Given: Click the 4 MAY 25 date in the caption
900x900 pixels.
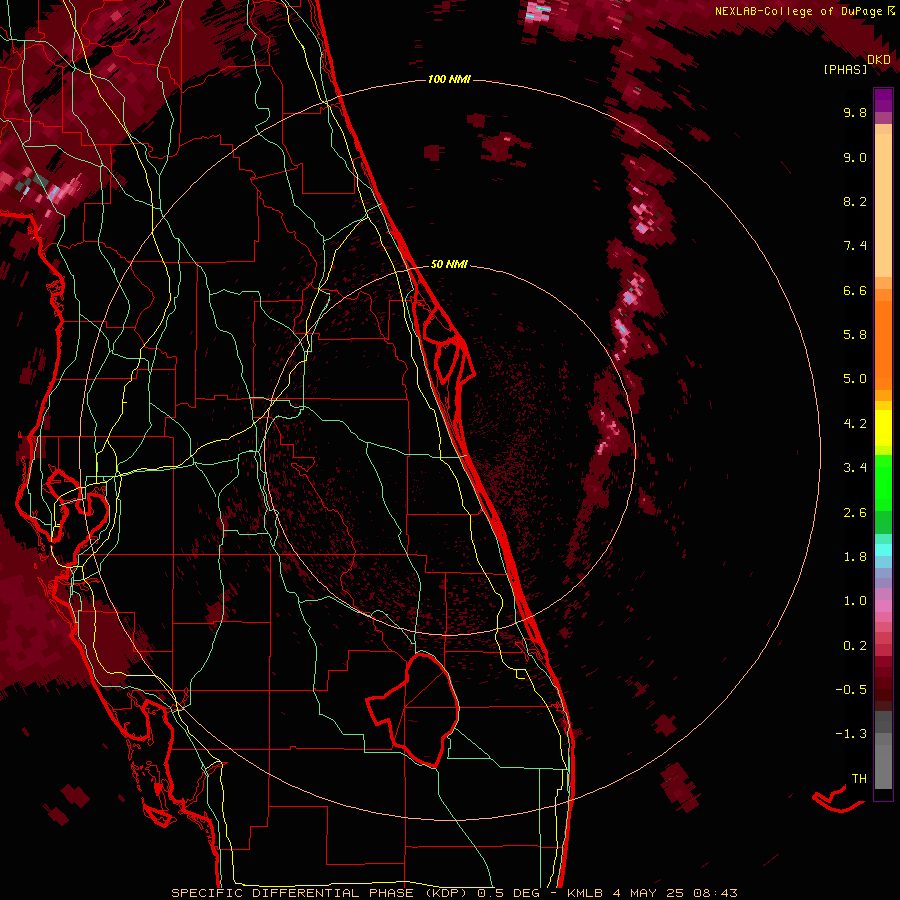Looking at the screenshot, I should (x=650, y=893).
